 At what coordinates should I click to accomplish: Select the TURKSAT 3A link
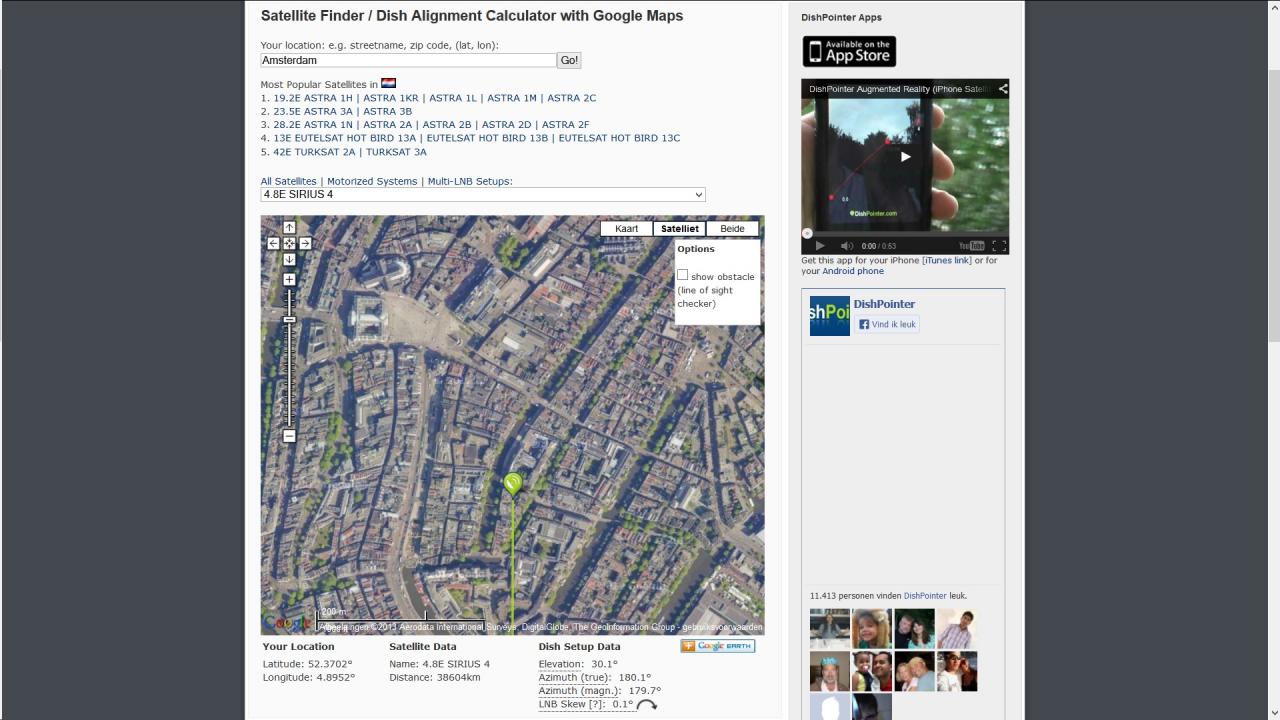point(396,152)
